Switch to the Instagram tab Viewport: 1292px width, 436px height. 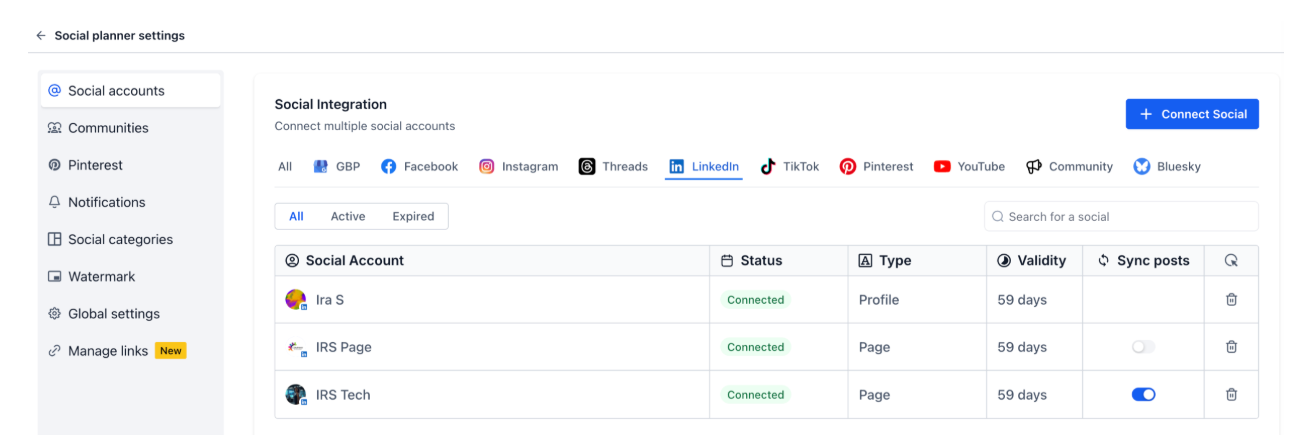(518, 166)
